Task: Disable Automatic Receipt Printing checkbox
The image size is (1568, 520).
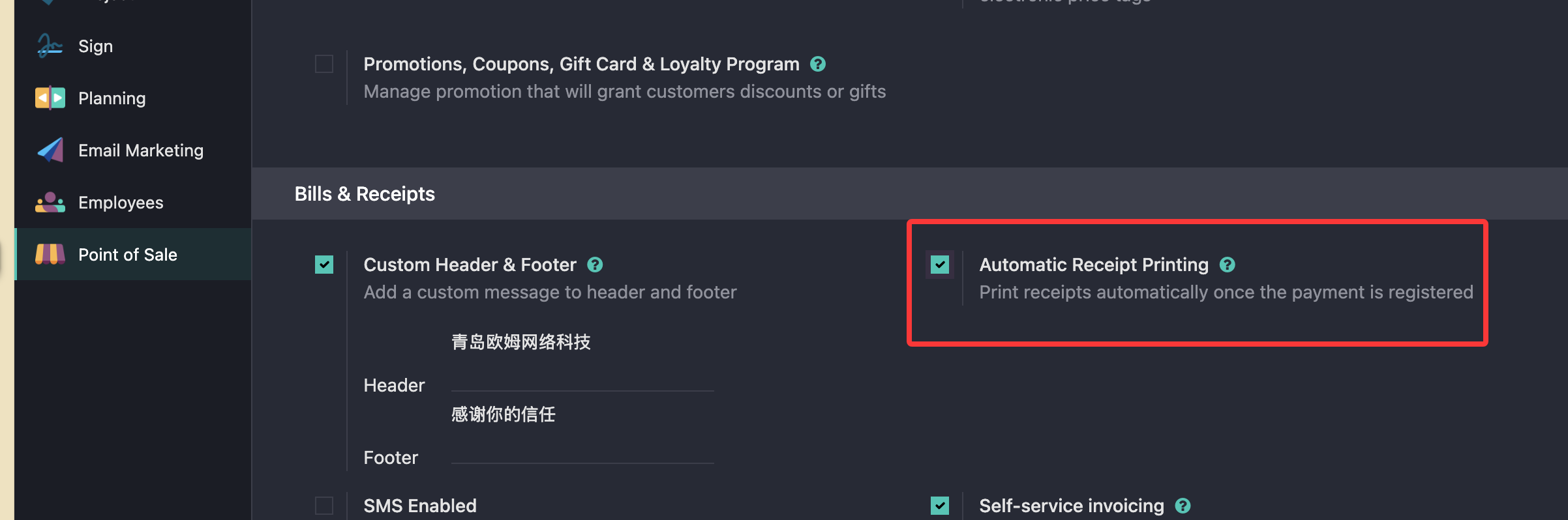Action: 940,265
